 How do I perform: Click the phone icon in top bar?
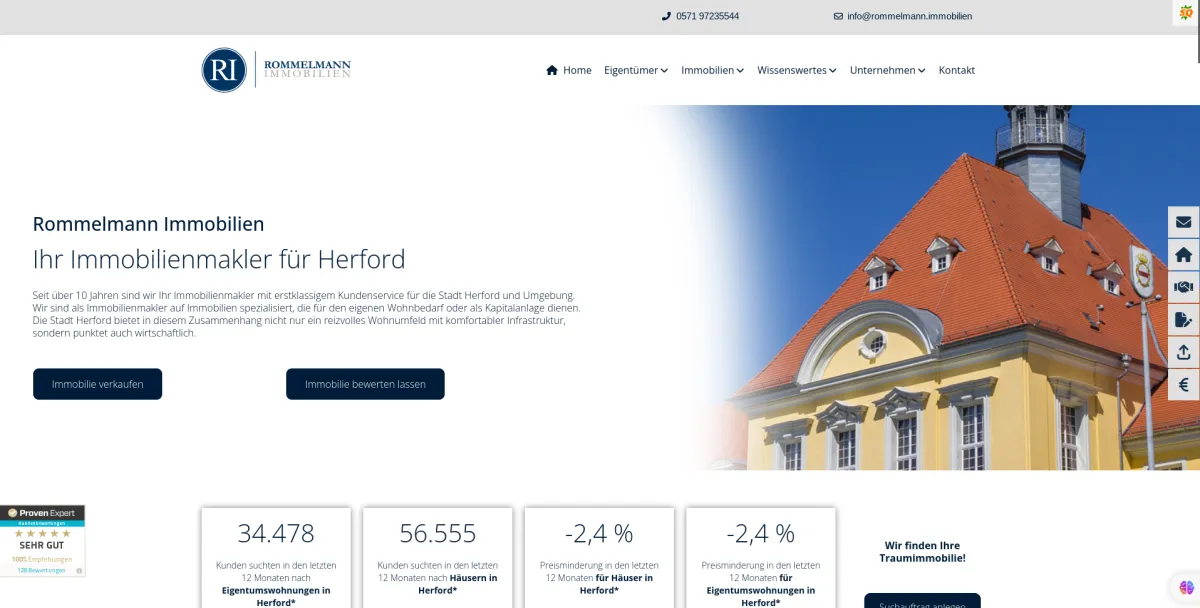click(666, 16)
